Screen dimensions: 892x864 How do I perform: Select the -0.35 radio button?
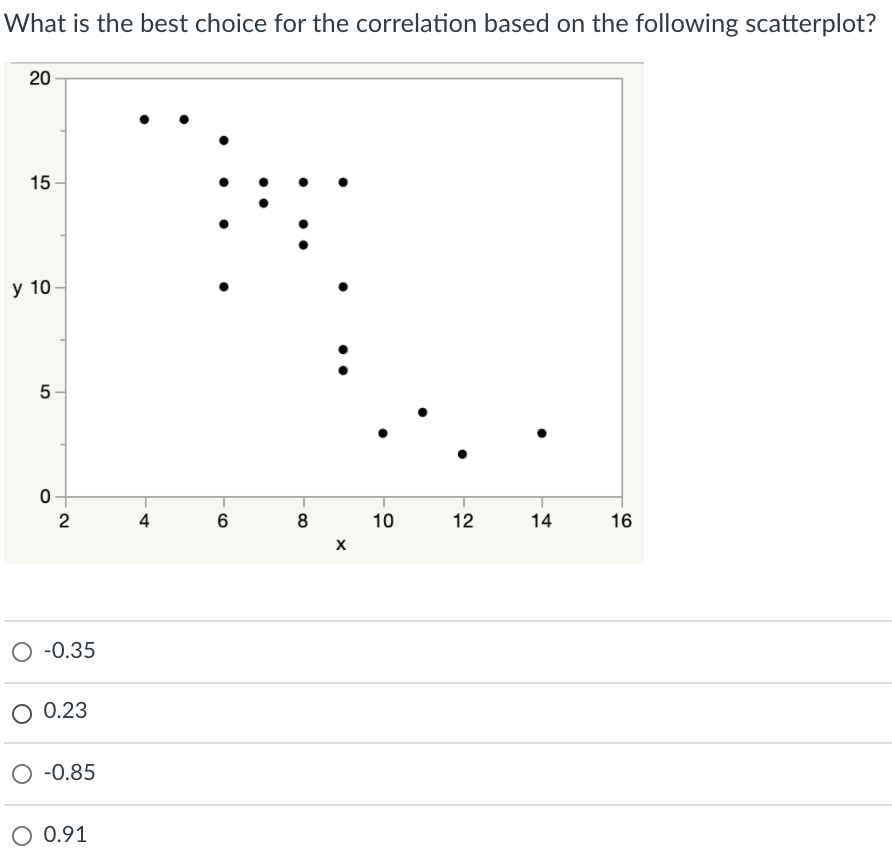pyautogui.click(x=21, y=650)
